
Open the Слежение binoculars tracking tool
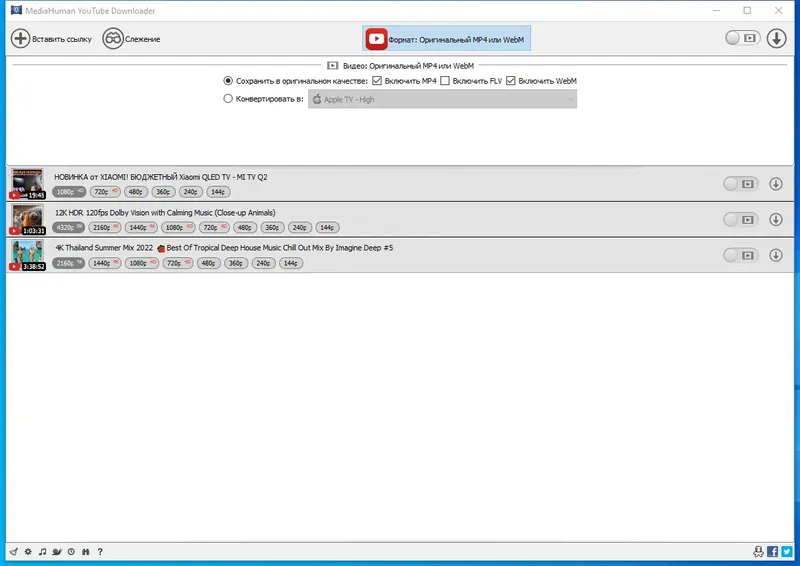pos(113,39)
